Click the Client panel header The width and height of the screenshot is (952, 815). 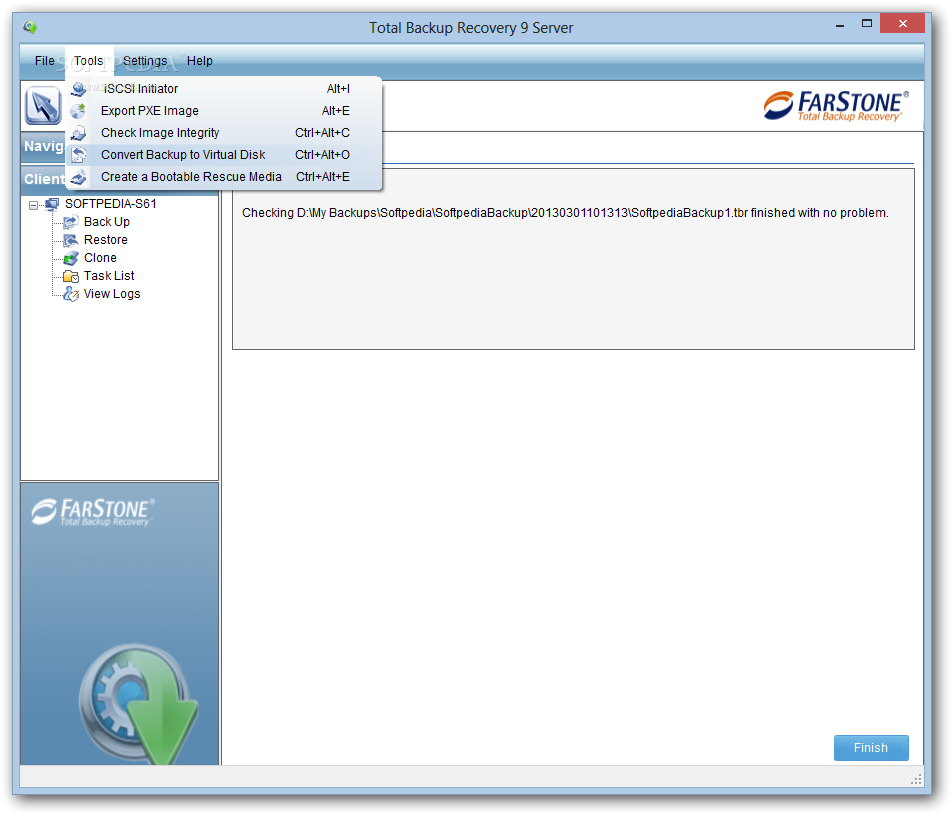point(44,180)
